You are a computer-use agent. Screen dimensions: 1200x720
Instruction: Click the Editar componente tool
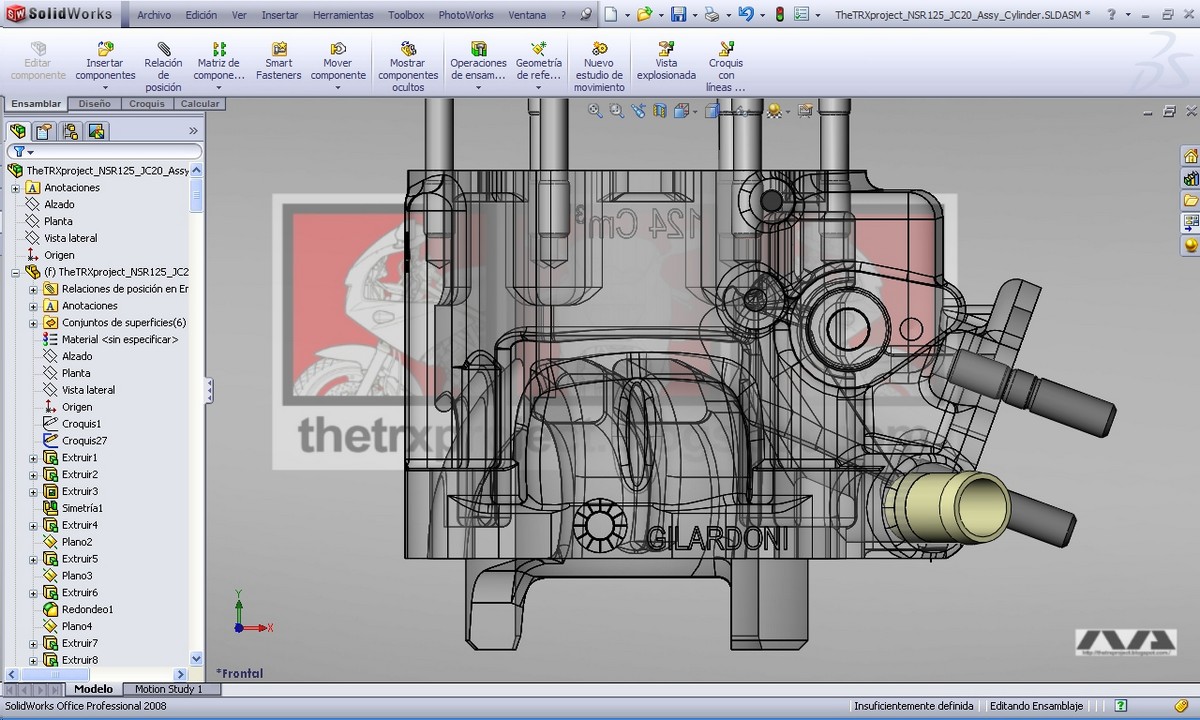(x=38, y=61)
